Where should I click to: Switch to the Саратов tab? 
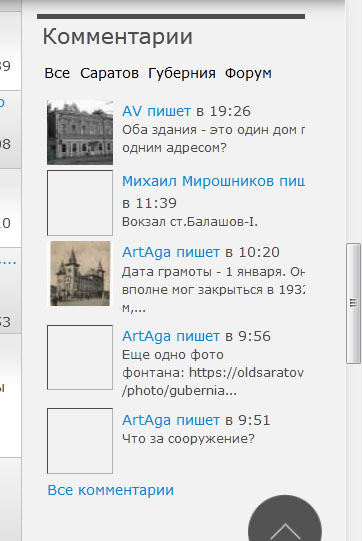click(109, 73)
